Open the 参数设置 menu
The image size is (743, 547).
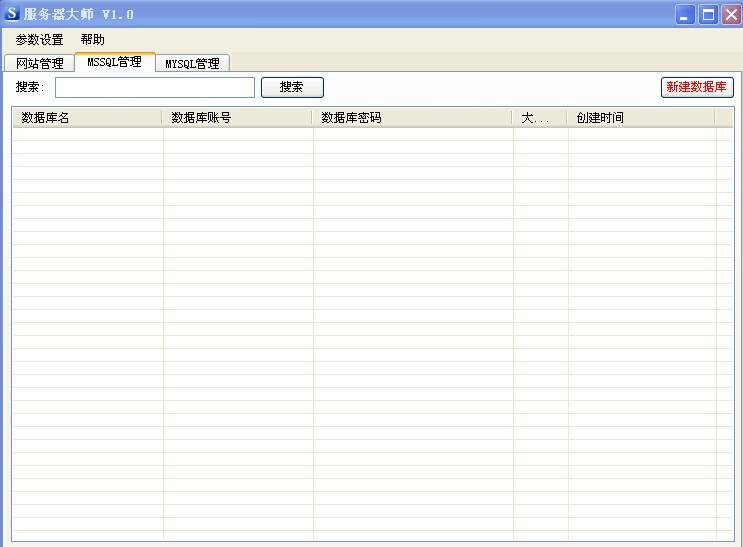pos(39,40)
